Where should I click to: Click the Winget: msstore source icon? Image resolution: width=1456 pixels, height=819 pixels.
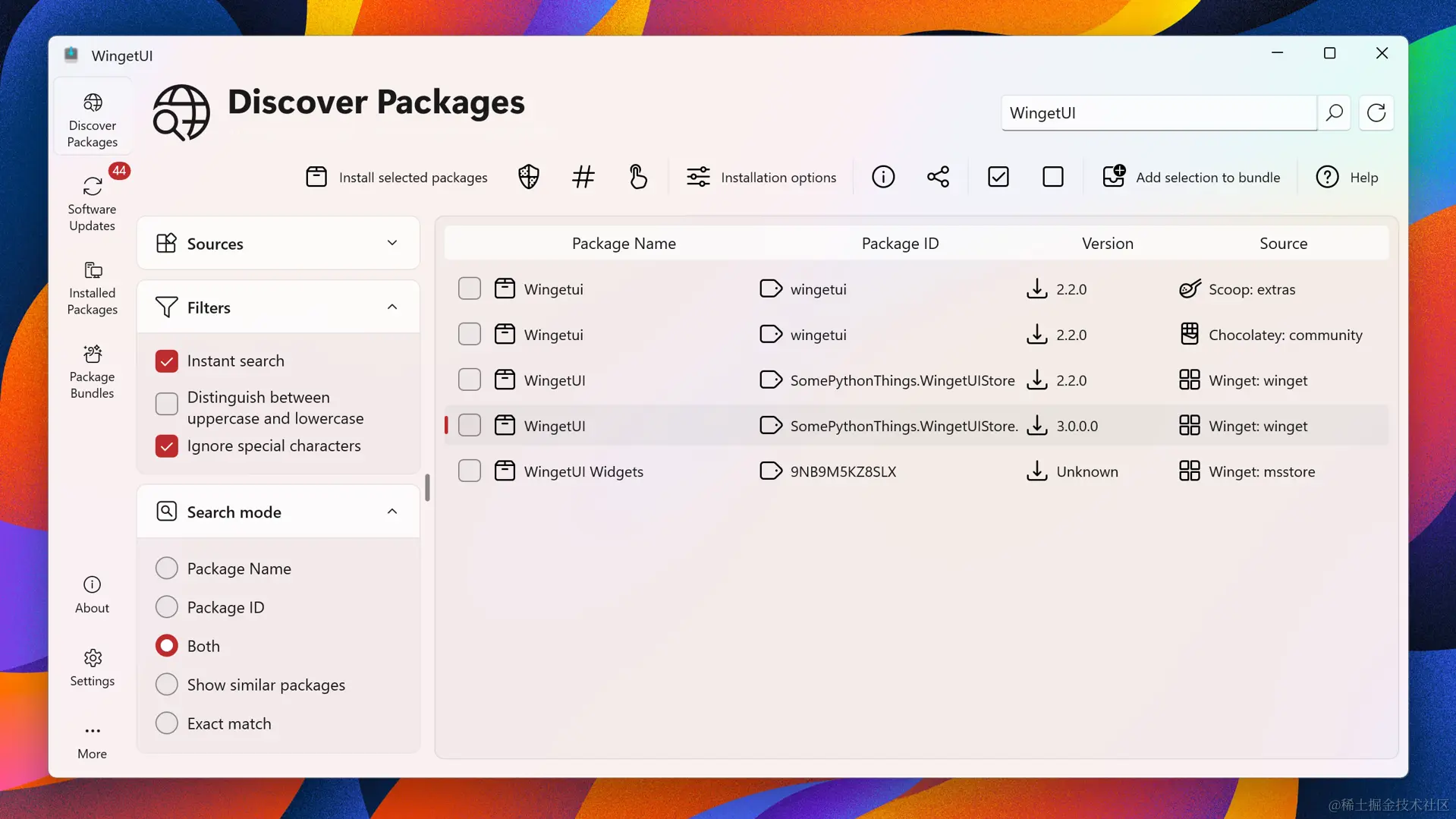1190,471
